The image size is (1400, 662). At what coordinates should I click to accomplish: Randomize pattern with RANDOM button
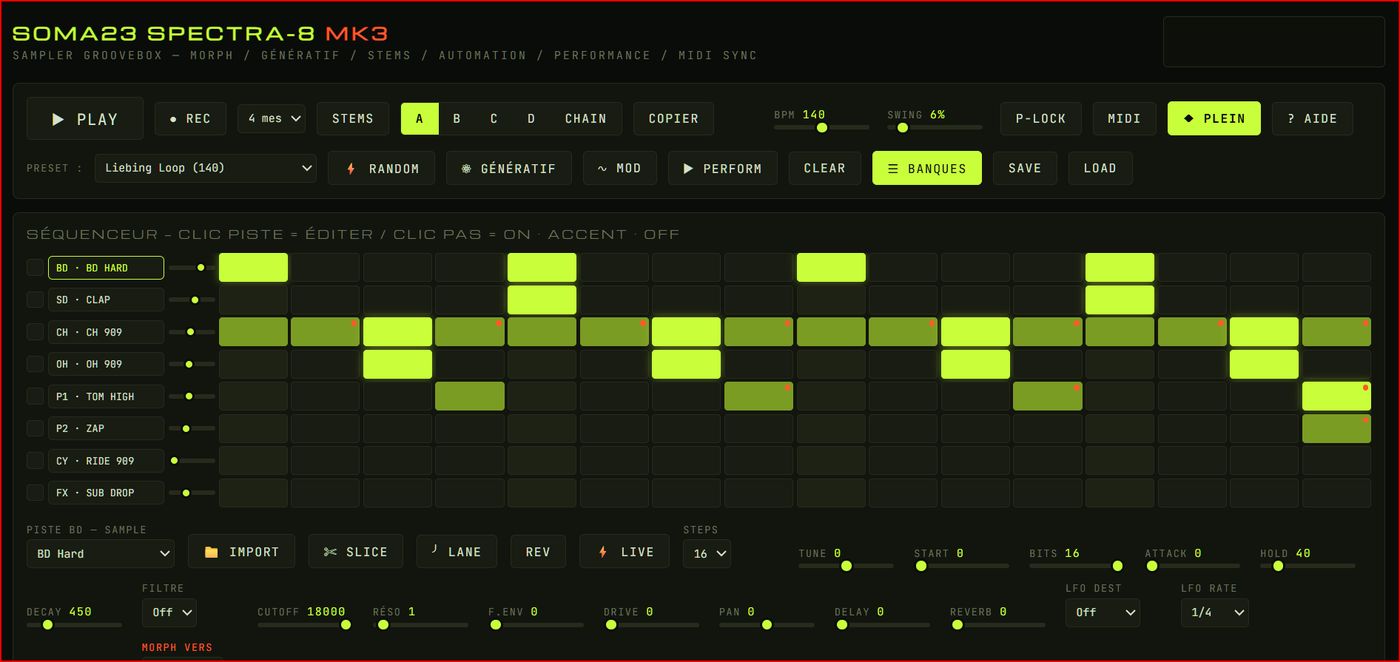(x=381, y=168)
